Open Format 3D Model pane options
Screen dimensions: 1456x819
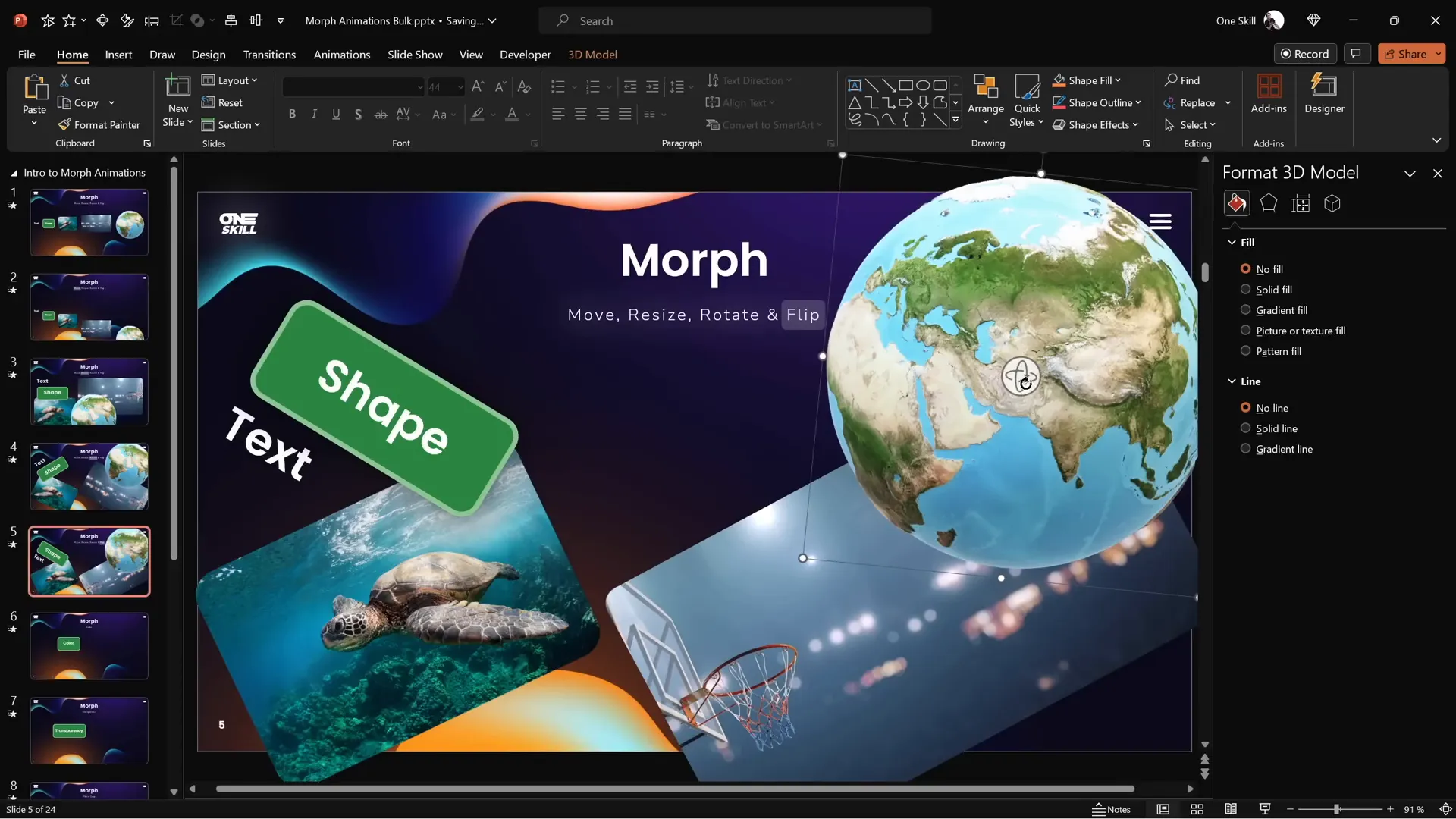coord(1410,174)
